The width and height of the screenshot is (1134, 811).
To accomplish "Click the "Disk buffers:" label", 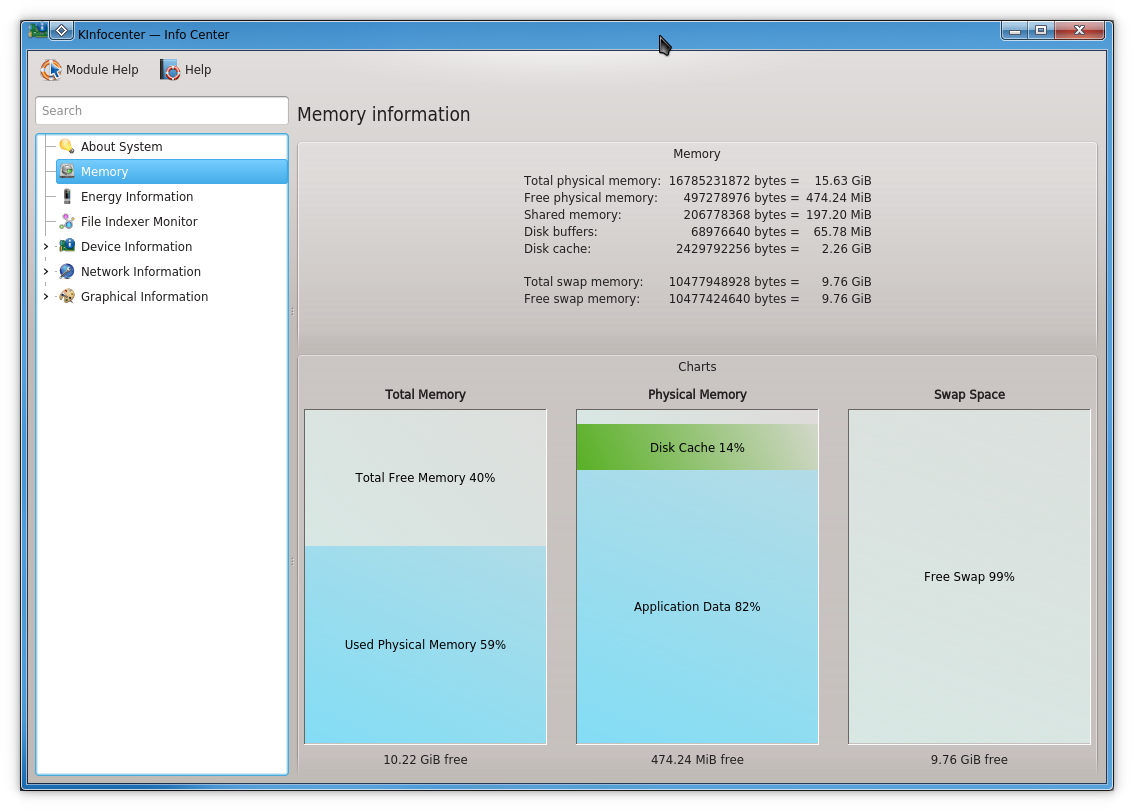I will coord(560,232).
